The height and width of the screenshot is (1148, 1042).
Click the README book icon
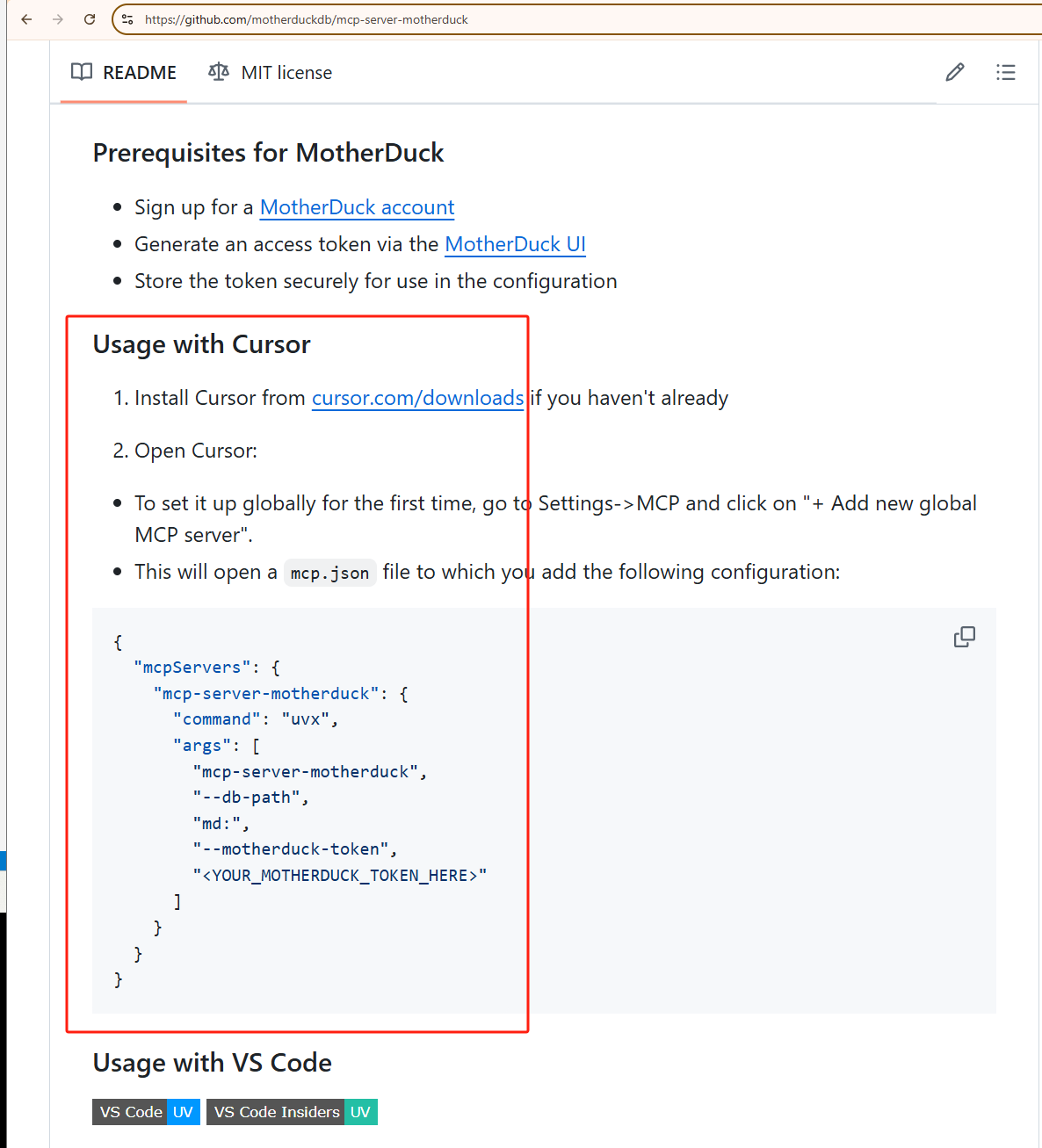point(82,72)
